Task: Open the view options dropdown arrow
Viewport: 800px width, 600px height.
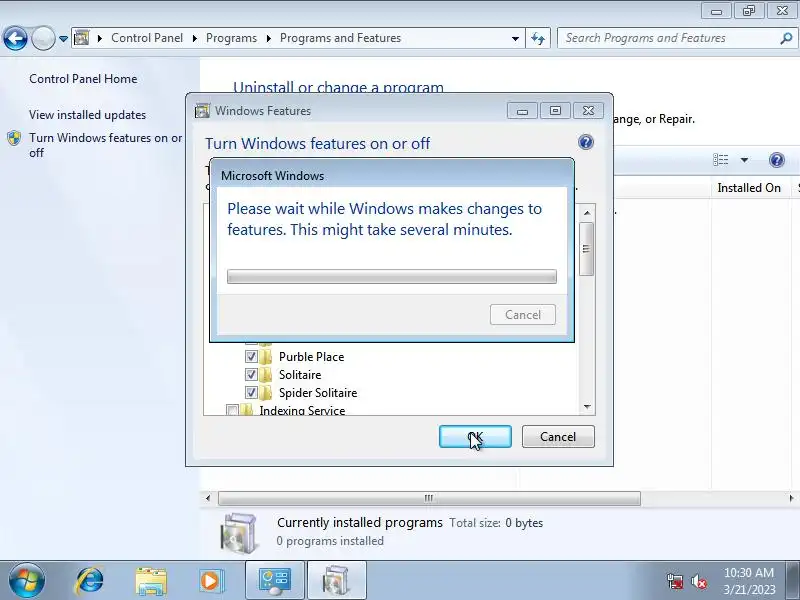Action: pyautogui.click(x=744, y=160)
